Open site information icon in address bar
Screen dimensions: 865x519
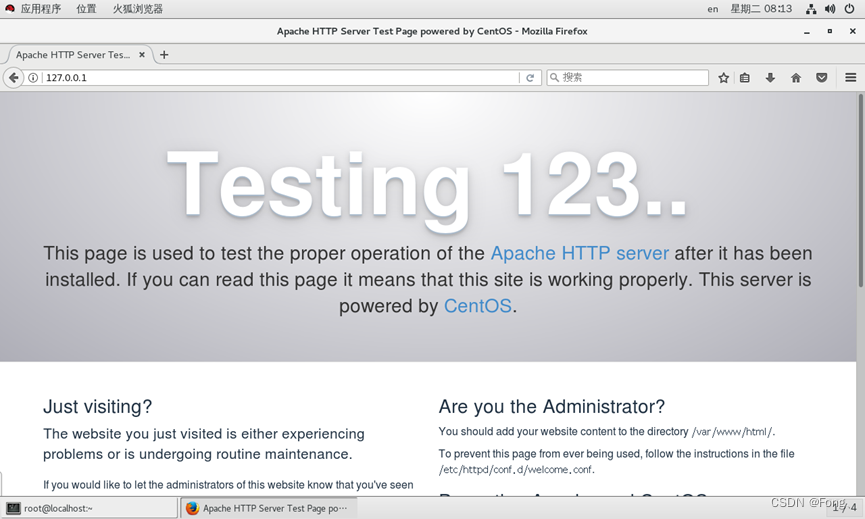click(33, 78)
